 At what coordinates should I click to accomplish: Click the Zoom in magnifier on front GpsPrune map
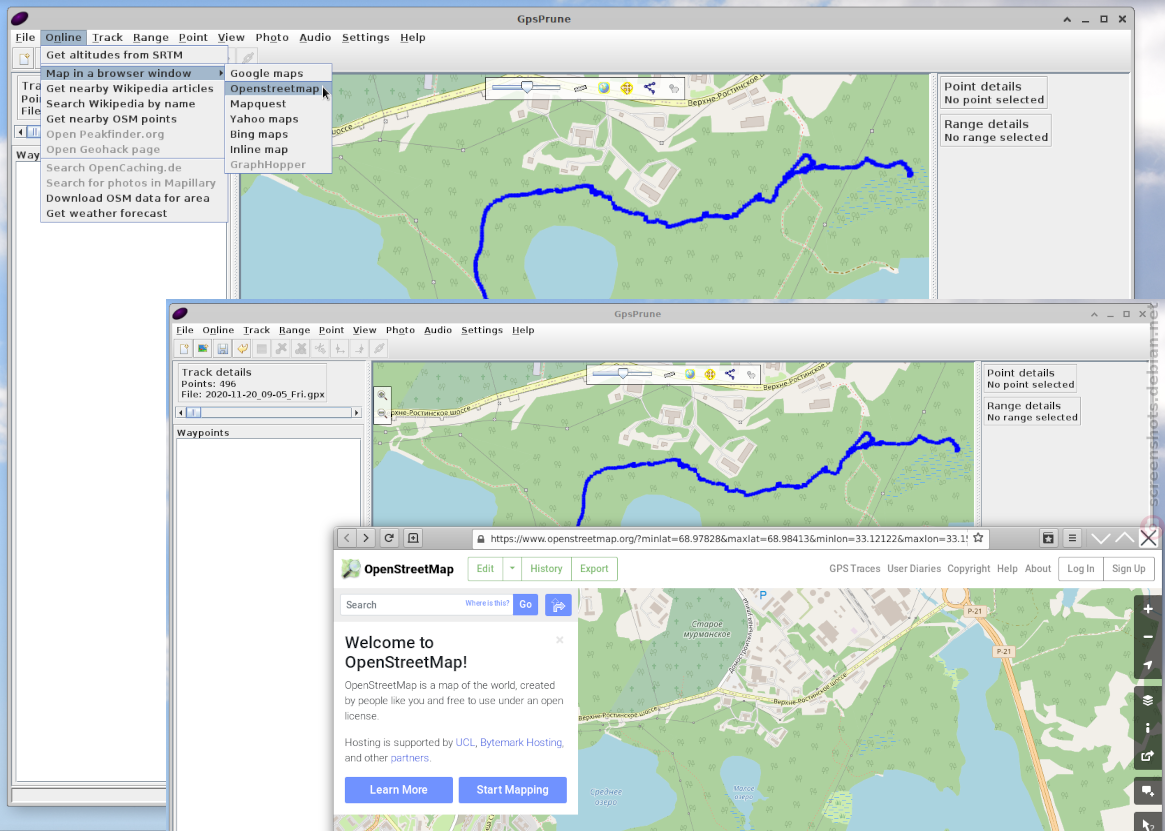coord(382,395)
